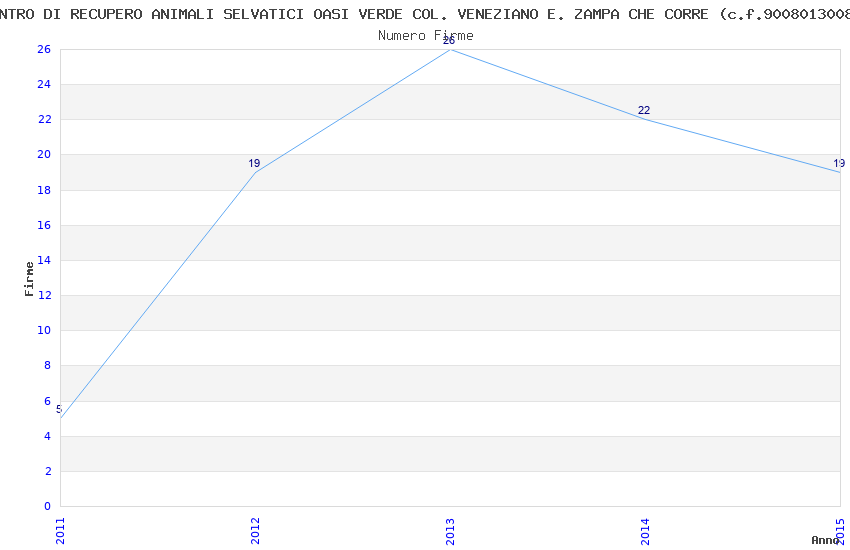Click the y-axis tick value 14
This screenshot has height=550, width=850.
coord(44,260)
